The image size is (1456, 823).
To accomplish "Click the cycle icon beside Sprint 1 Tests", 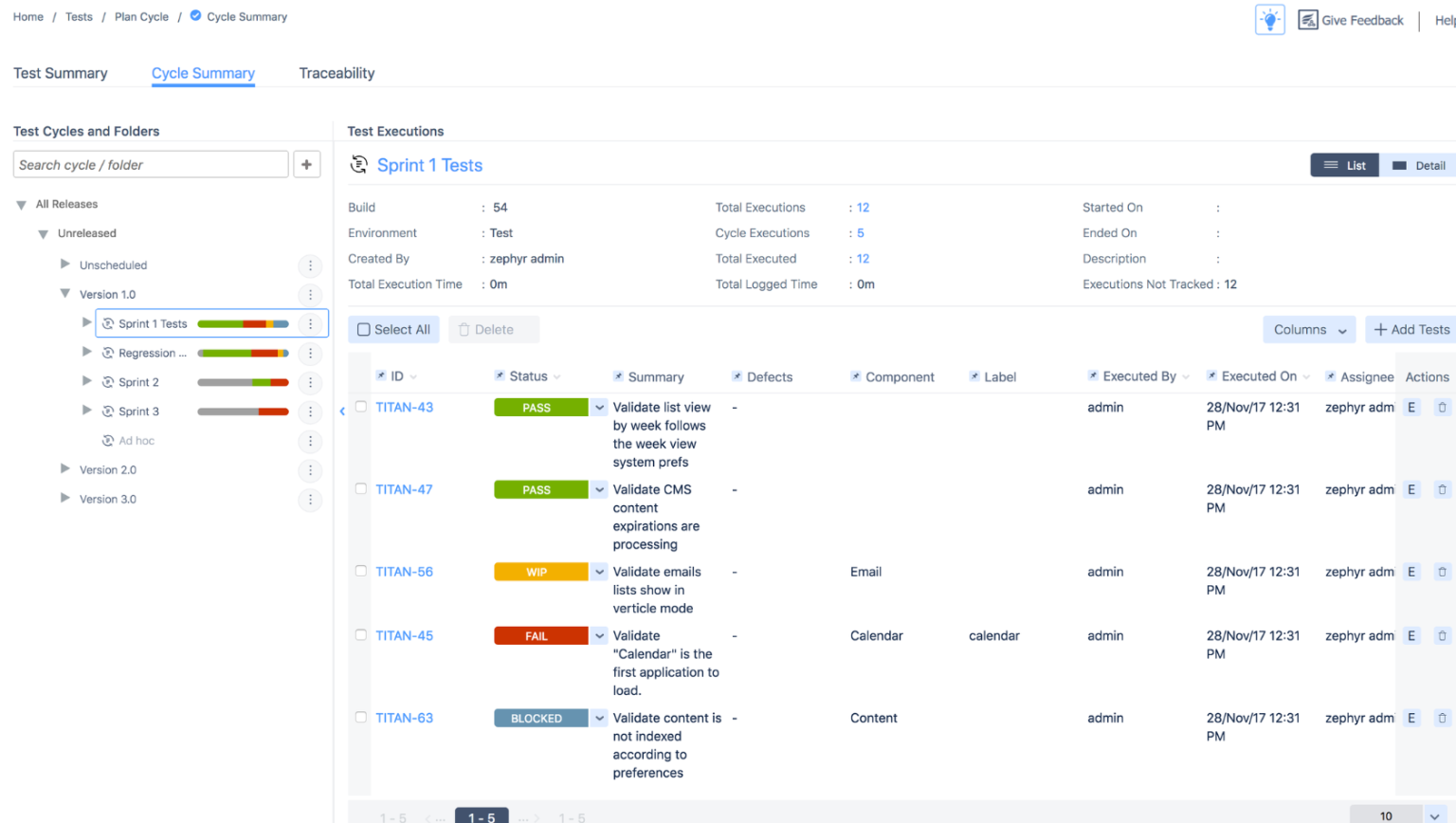I will (106, 322).
